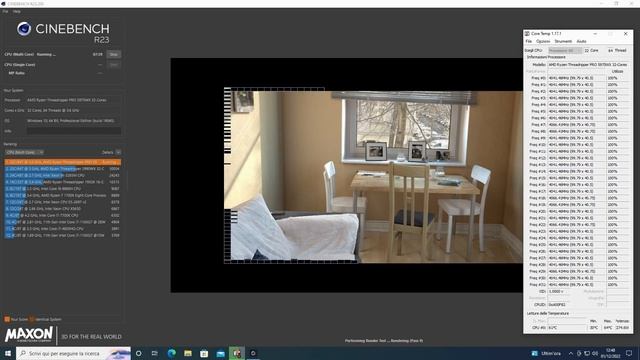
Task: Expand the arrow next to Details
Action: [118, 152]
